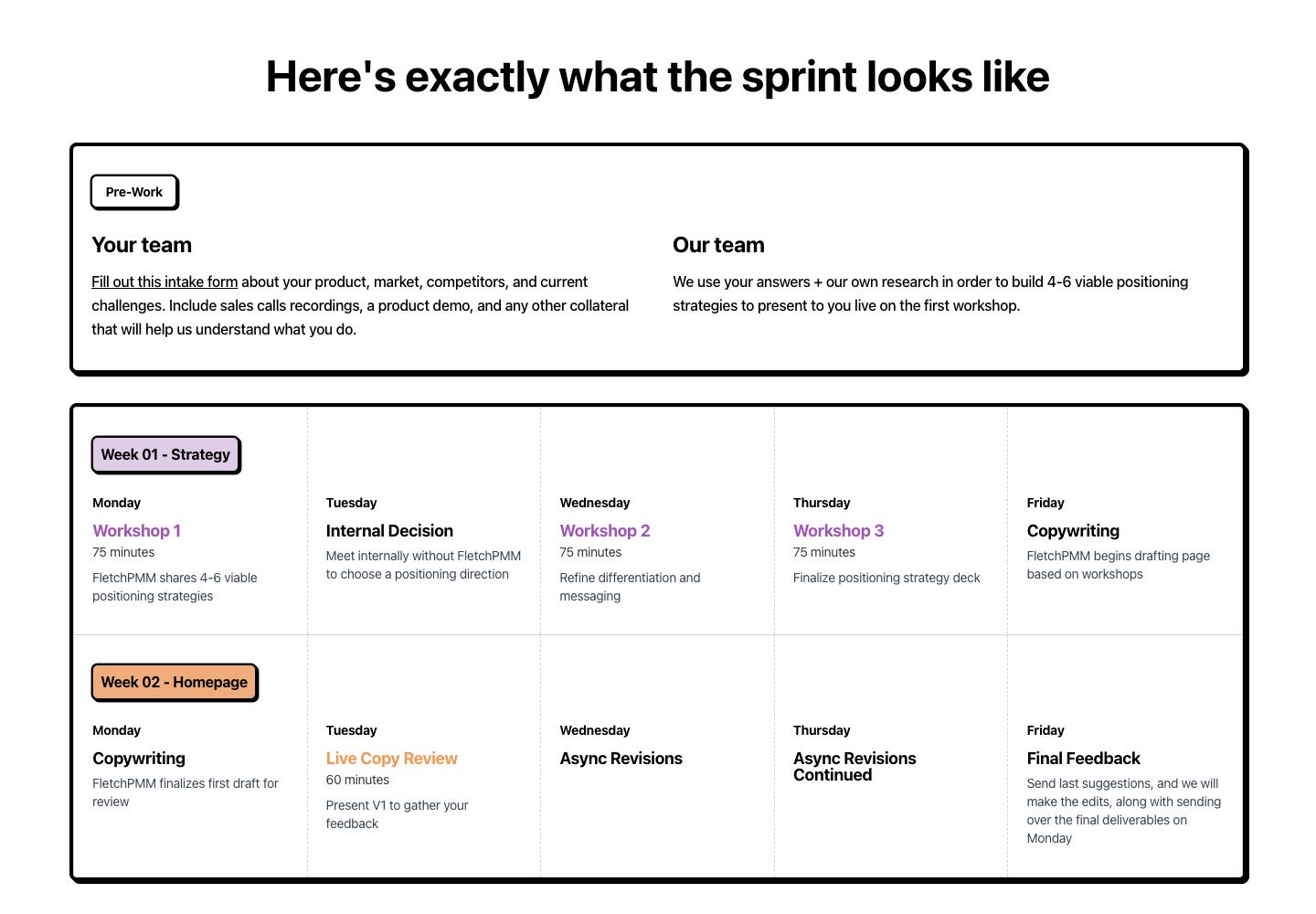
Task: Select the Week 01 - Strategy label
Action: (x=165, y=454)
